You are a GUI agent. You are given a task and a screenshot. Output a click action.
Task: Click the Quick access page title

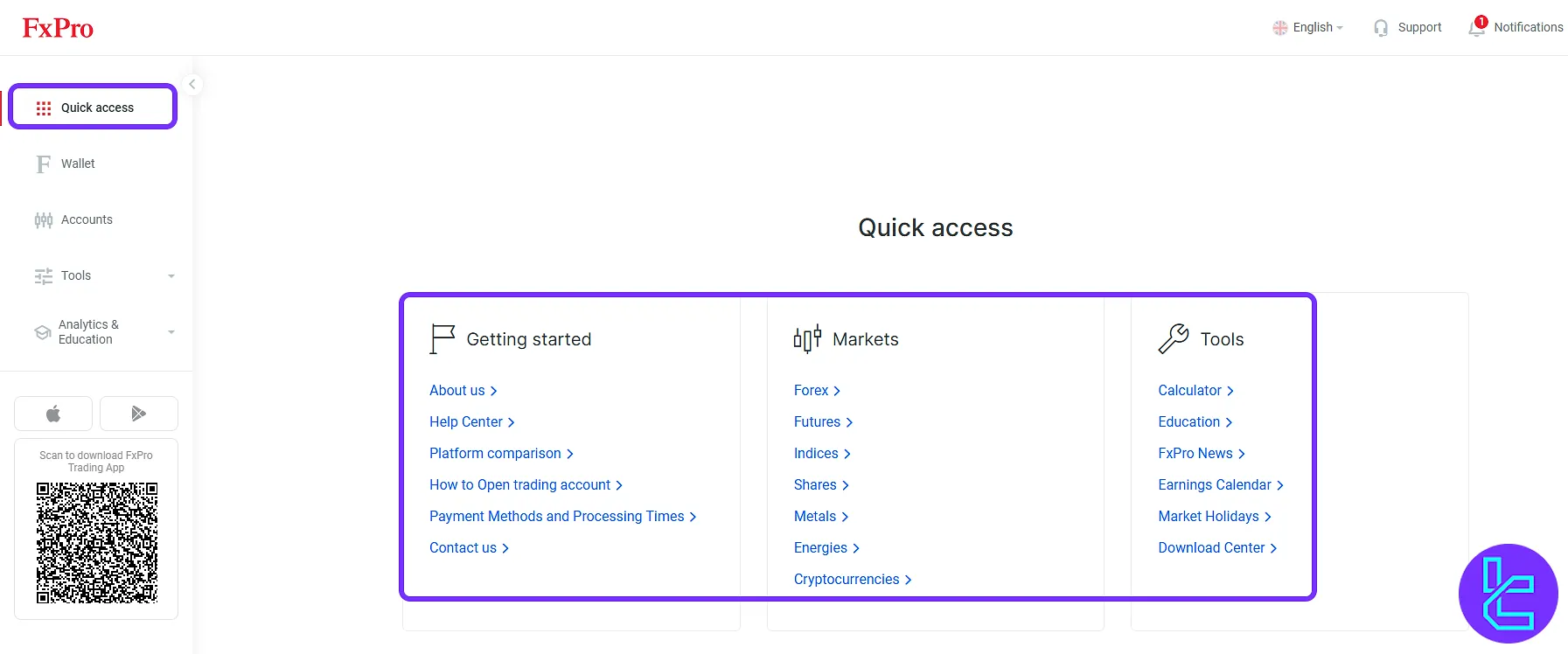[x=936, y=227]
